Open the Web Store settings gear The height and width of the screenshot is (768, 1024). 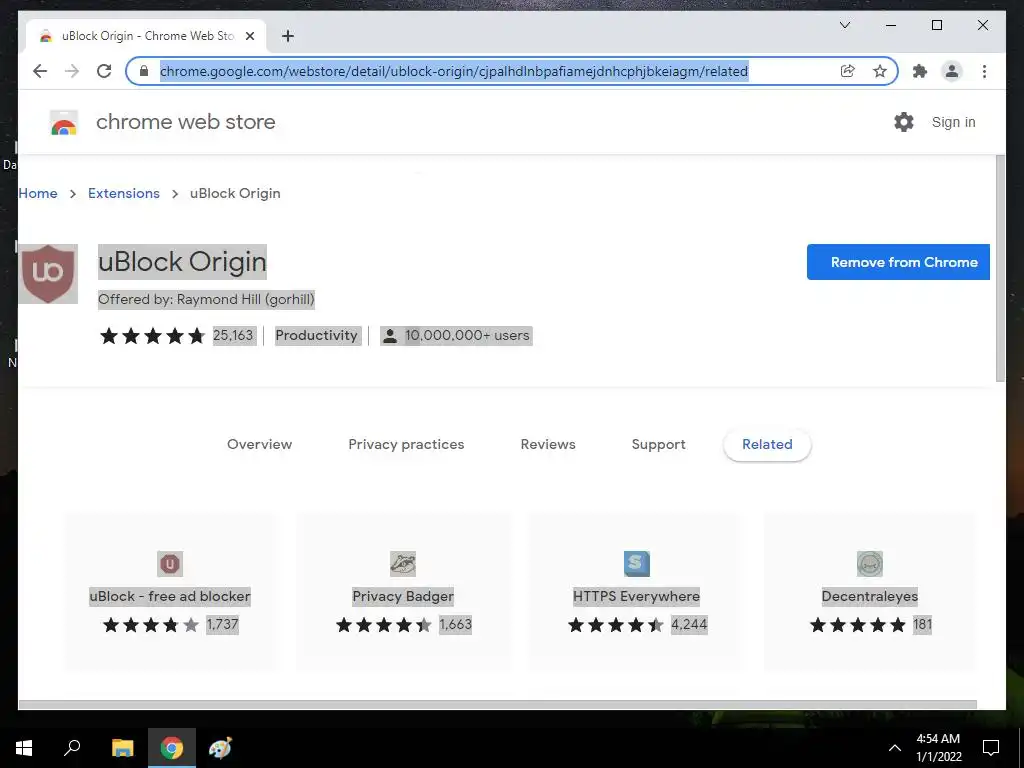coord(904,122)
